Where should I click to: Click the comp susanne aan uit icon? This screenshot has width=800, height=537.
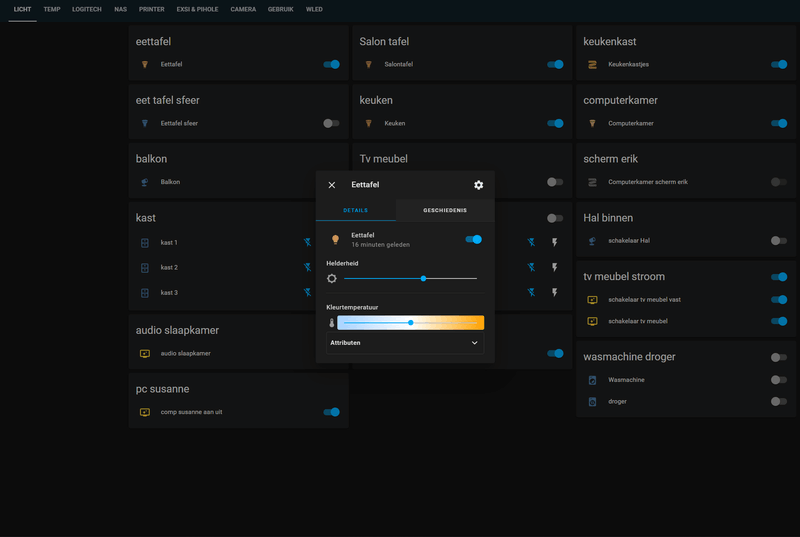145,412
